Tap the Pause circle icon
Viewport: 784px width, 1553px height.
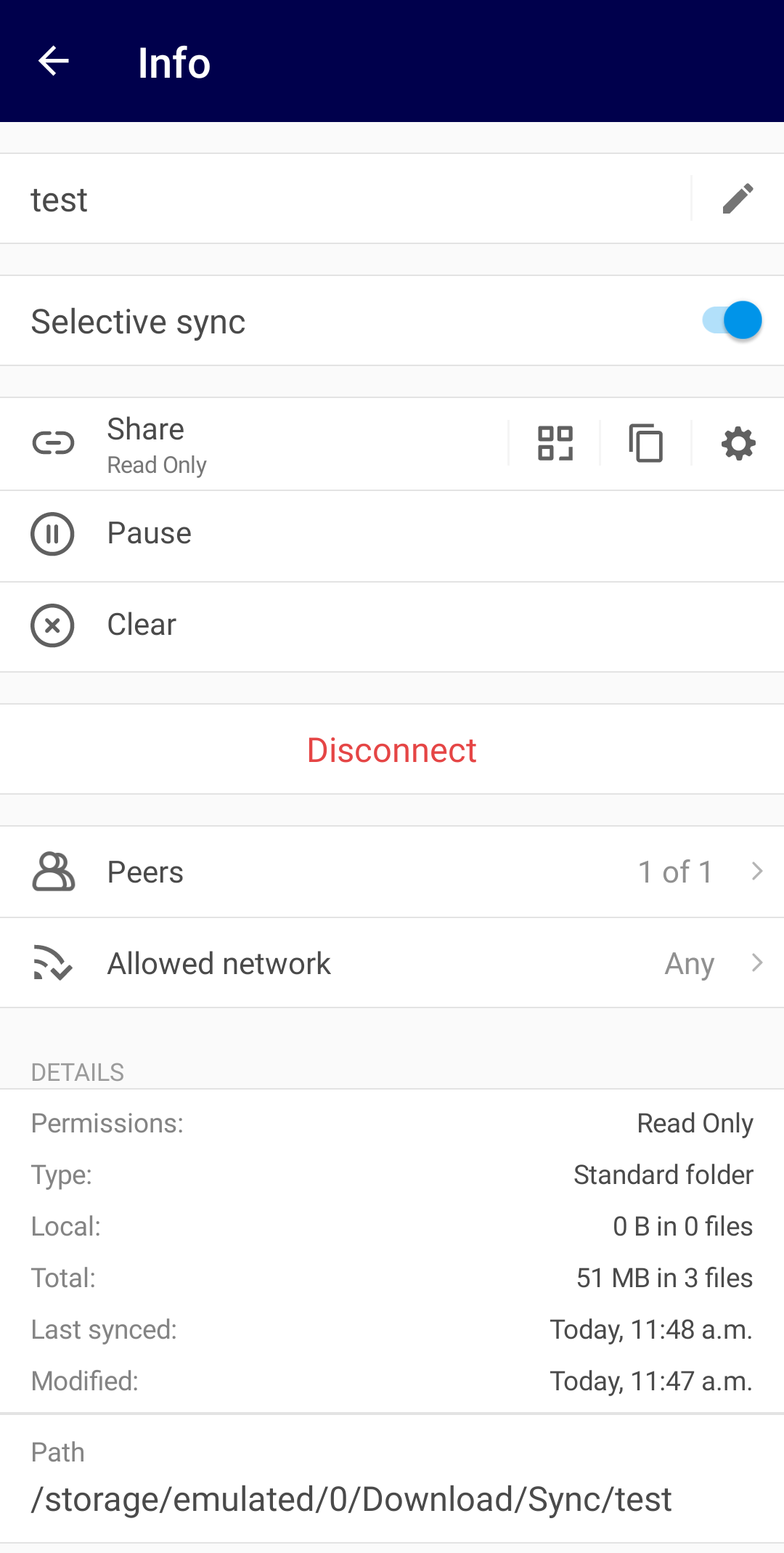(52, 534)
